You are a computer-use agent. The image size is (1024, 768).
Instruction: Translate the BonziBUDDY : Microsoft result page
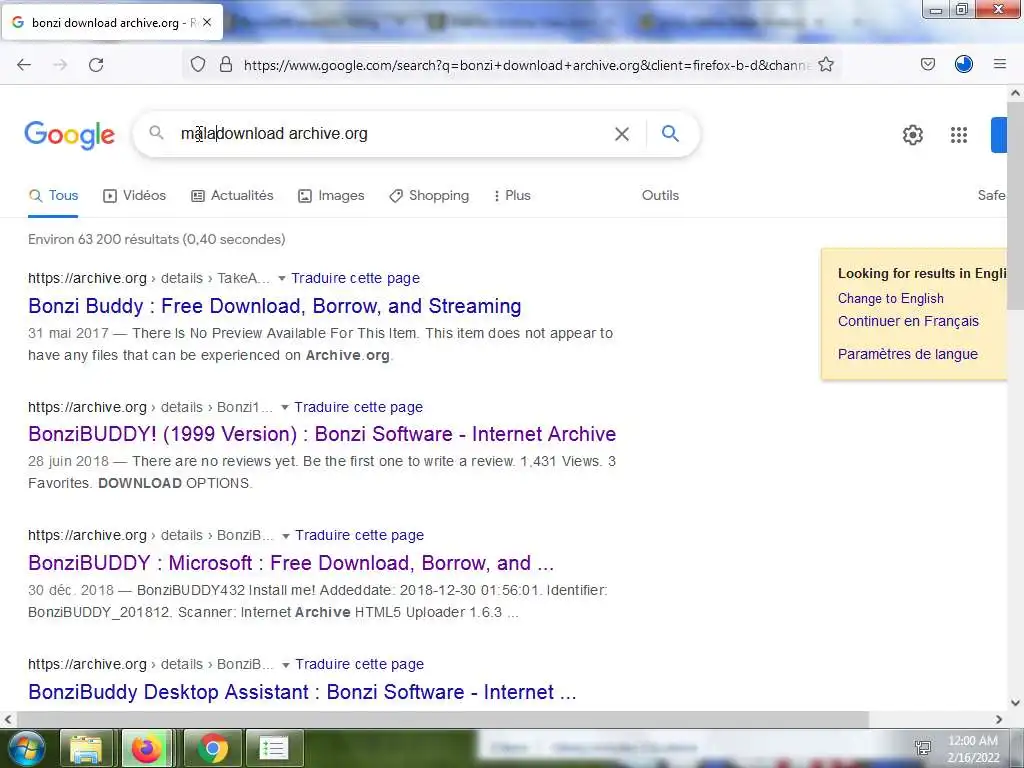359,536
